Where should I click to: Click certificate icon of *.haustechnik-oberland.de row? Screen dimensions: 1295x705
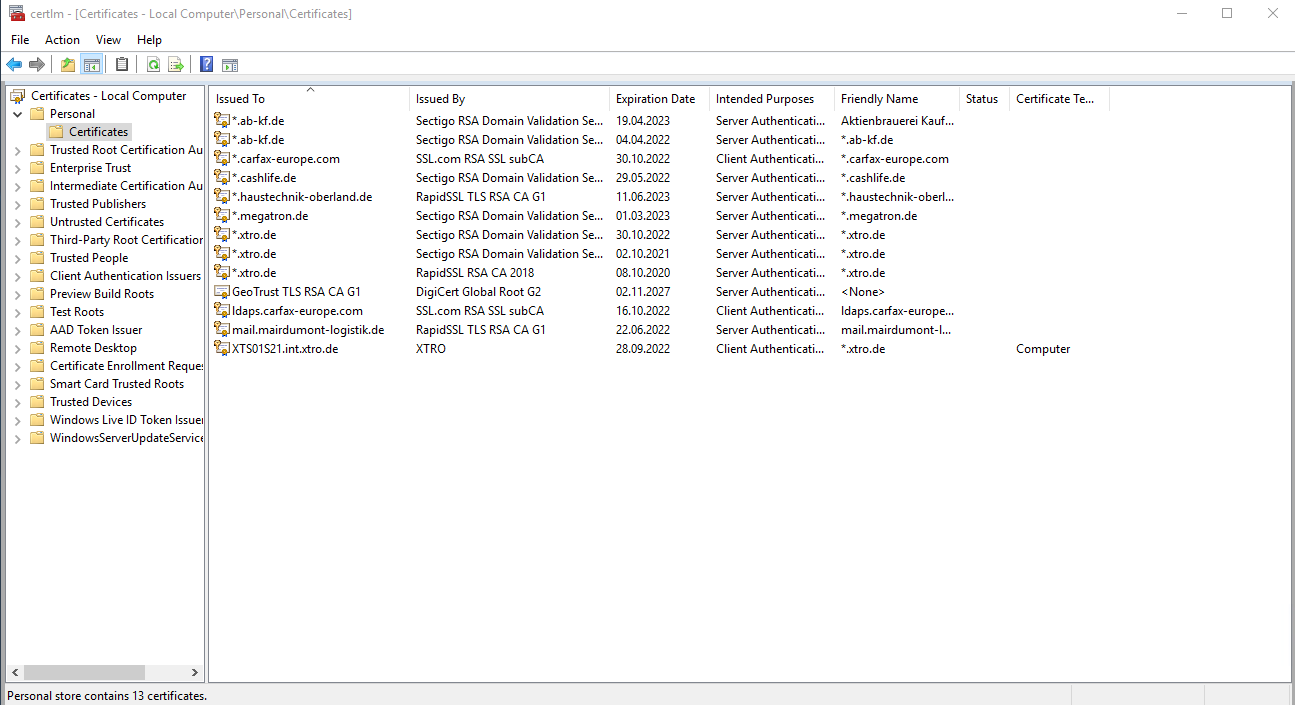222,196
